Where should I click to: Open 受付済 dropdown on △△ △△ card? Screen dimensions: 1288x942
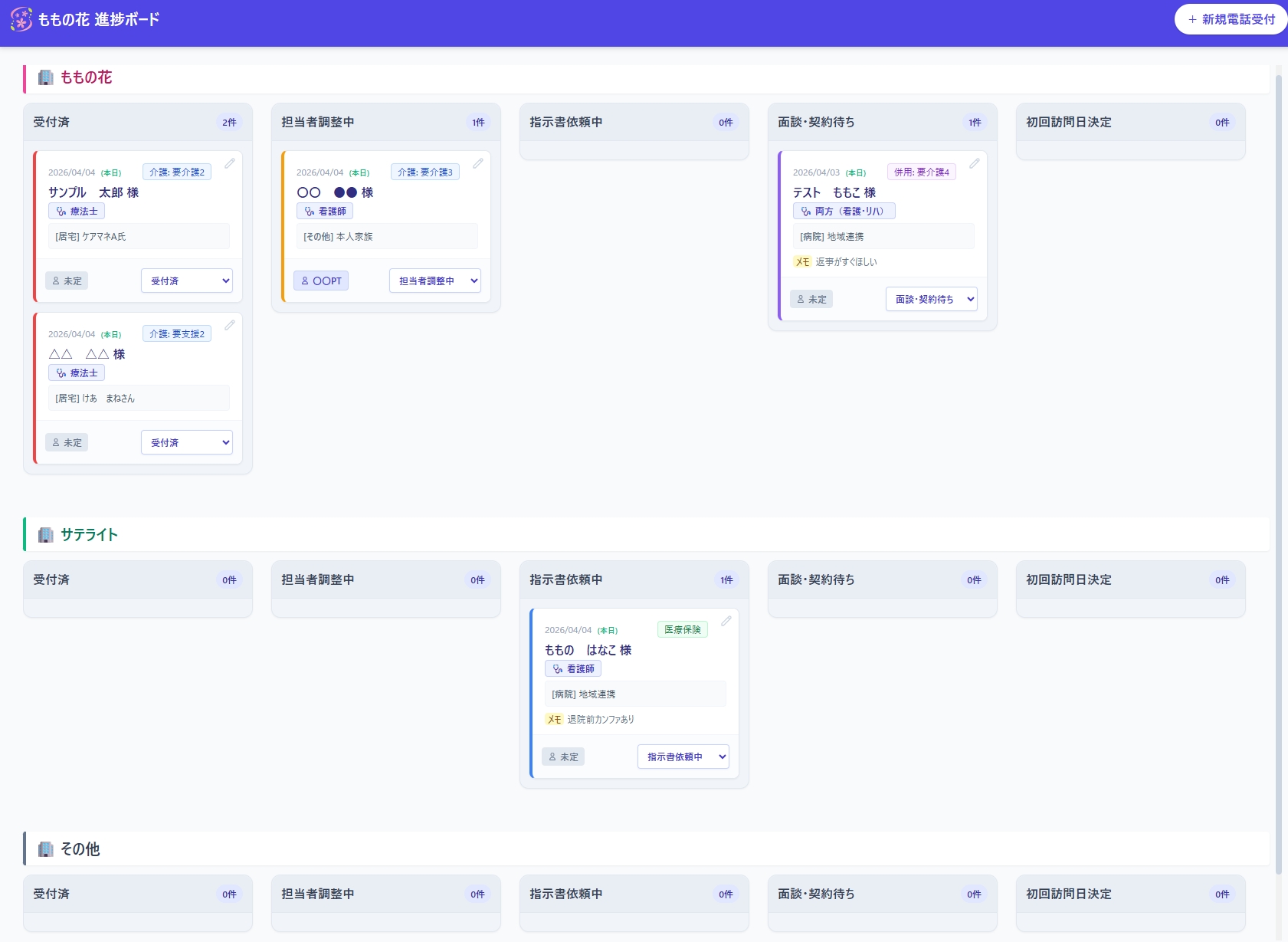[186, 442]
